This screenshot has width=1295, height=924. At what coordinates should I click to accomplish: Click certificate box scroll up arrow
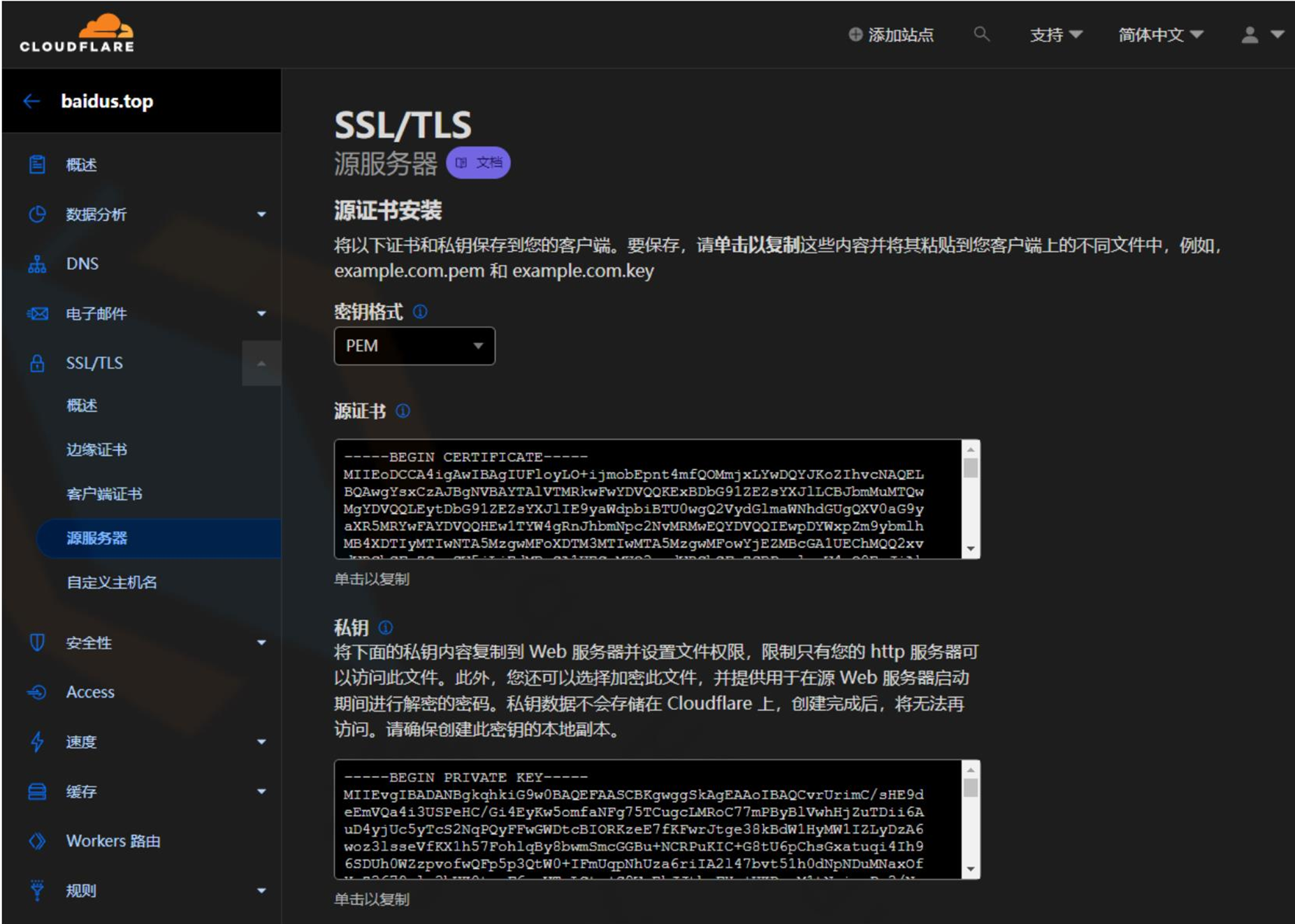[971, 449]
